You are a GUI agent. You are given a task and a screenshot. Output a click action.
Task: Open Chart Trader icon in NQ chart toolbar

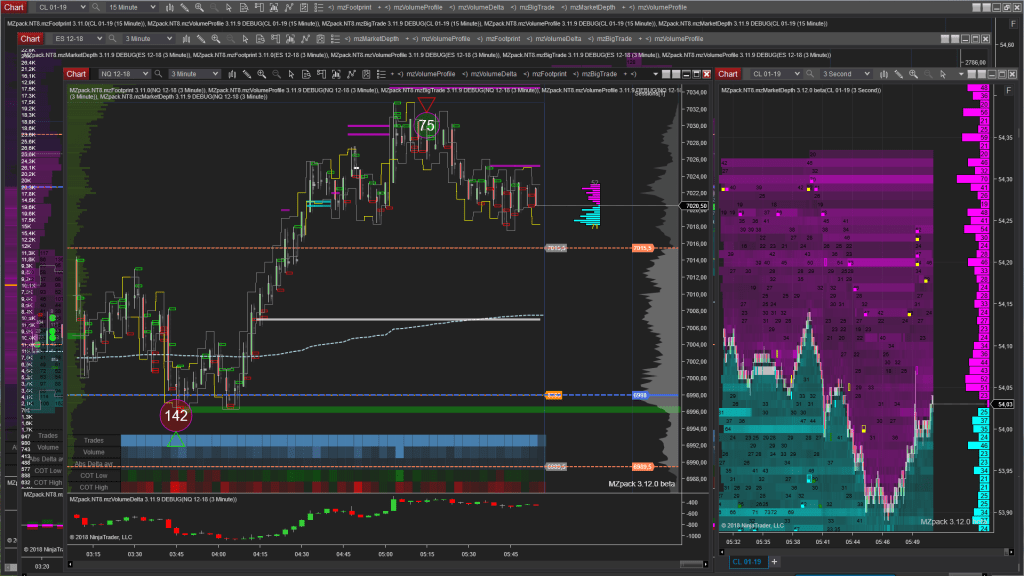321,74
